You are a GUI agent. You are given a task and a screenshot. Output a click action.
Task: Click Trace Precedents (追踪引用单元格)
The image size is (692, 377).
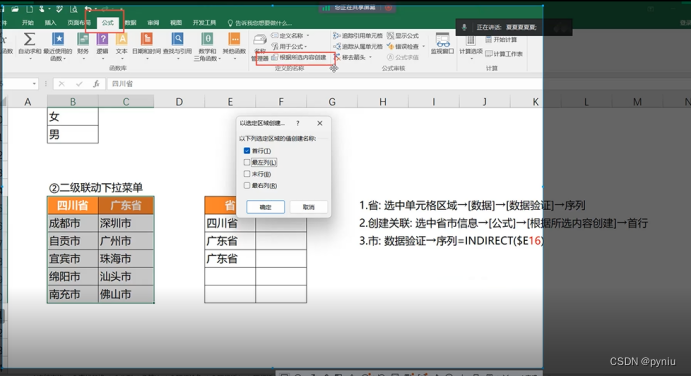pos(358,35)
